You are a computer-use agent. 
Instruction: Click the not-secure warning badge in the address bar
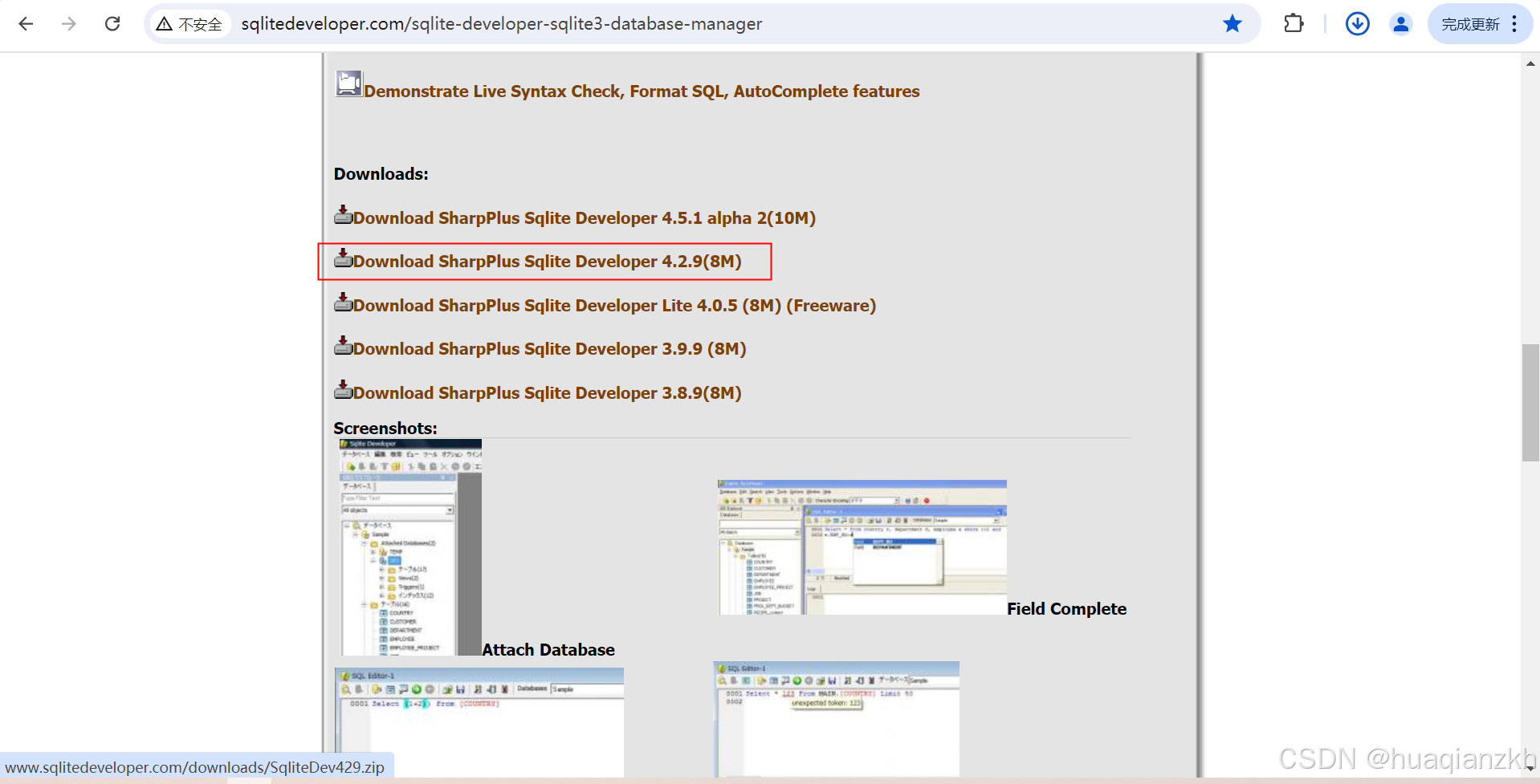(189, 24)
